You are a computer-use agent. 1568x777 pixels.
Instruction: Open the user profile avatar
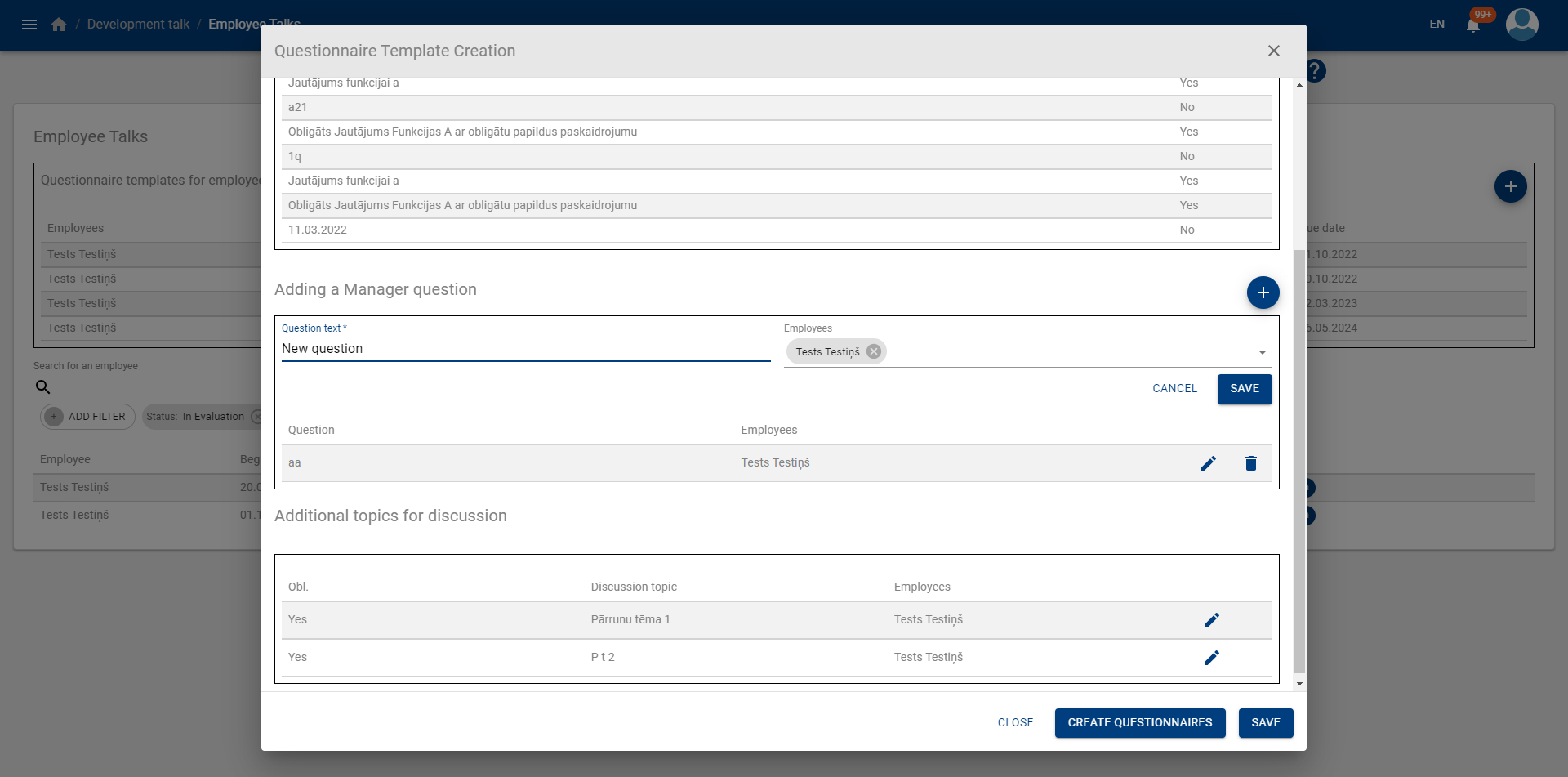tap(1522, 25)
